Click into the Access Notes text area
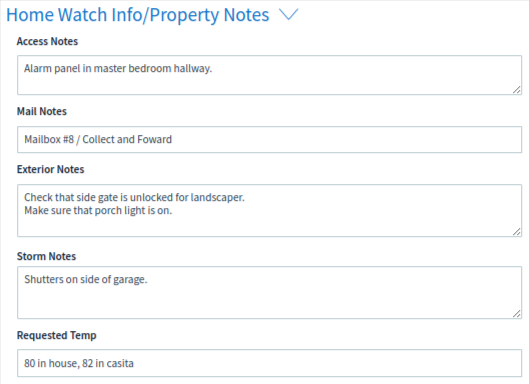The width and height of the screenshot is (529, 384). (x=270, y=75)
